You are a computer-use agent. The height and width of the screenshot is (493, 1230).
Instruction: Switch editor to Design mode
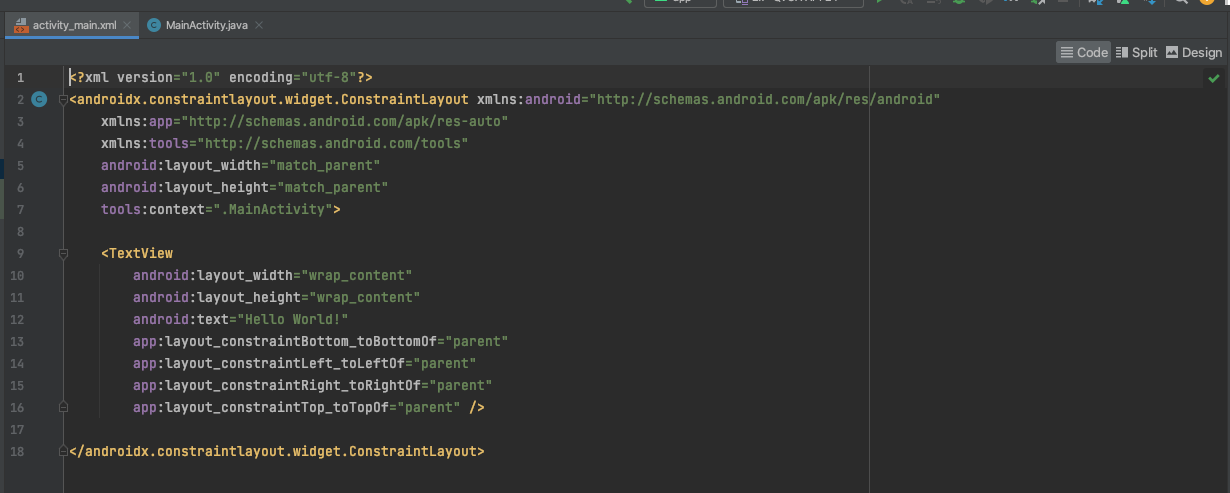[x=1192, y=53]
